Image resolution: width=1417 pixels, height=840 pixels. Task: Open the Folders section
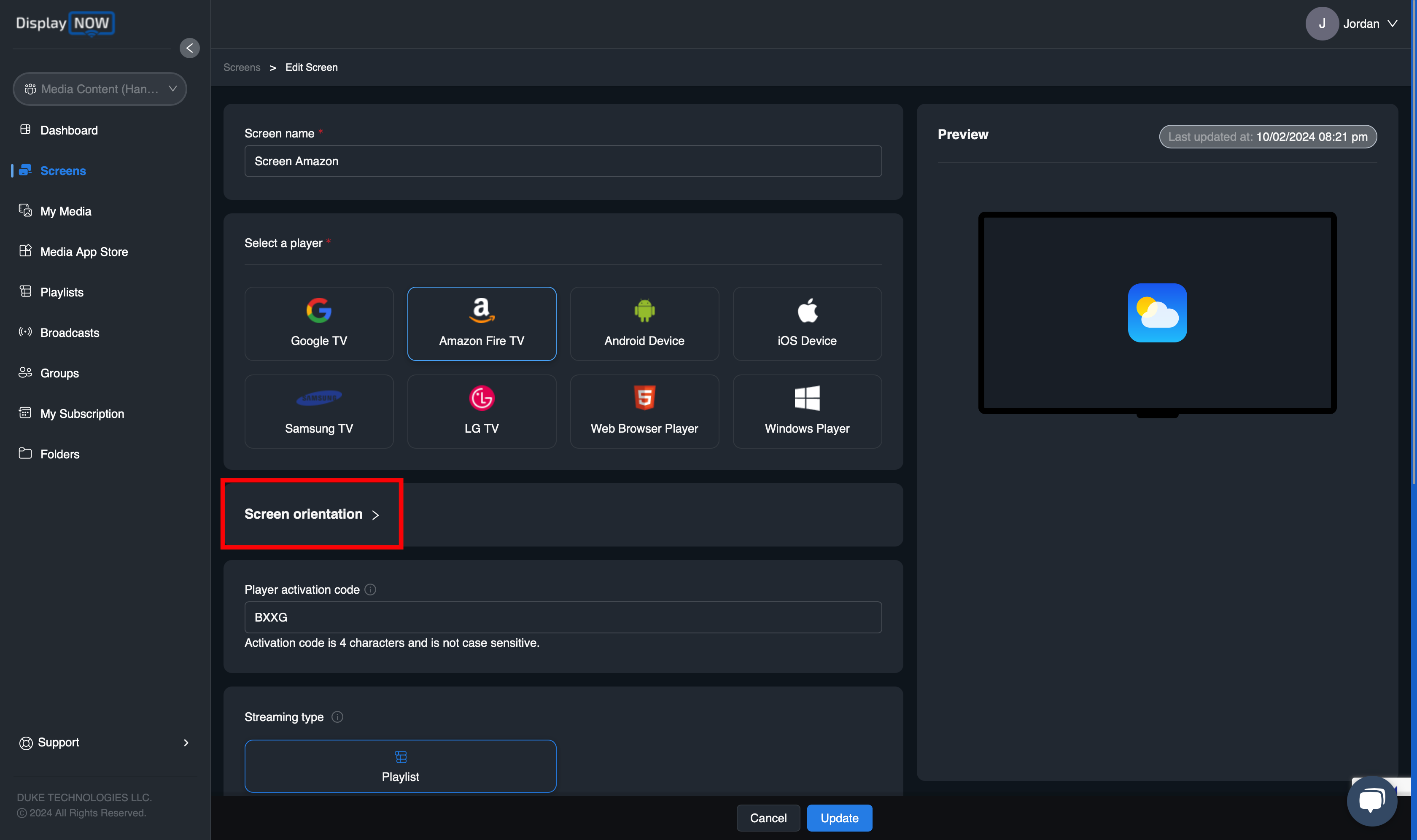click(x=59, y=453)
